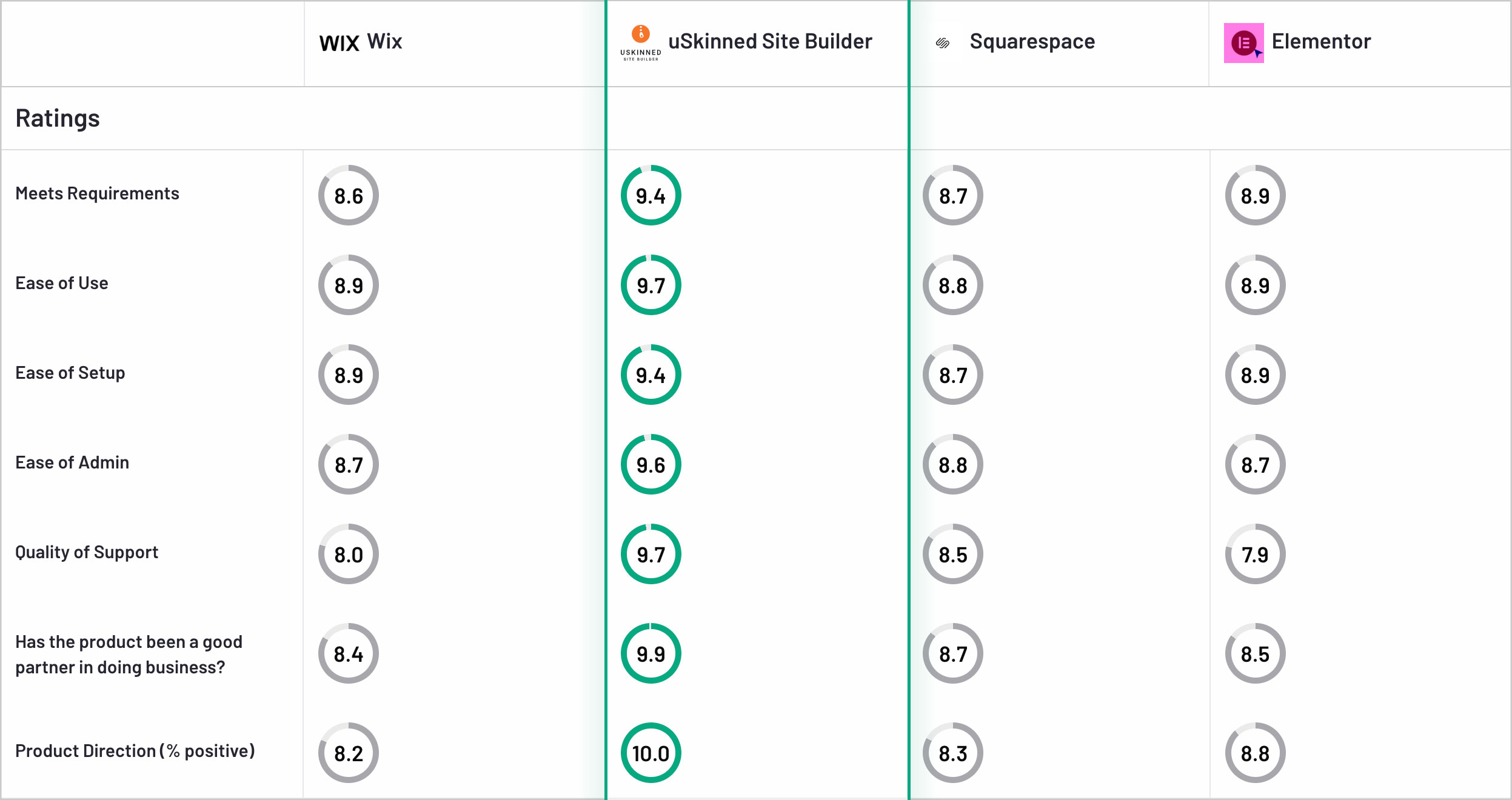Viewport: 1512px width, 800px height.
Task: Click the Wix logo icon
Action: [x=339, y=43]
